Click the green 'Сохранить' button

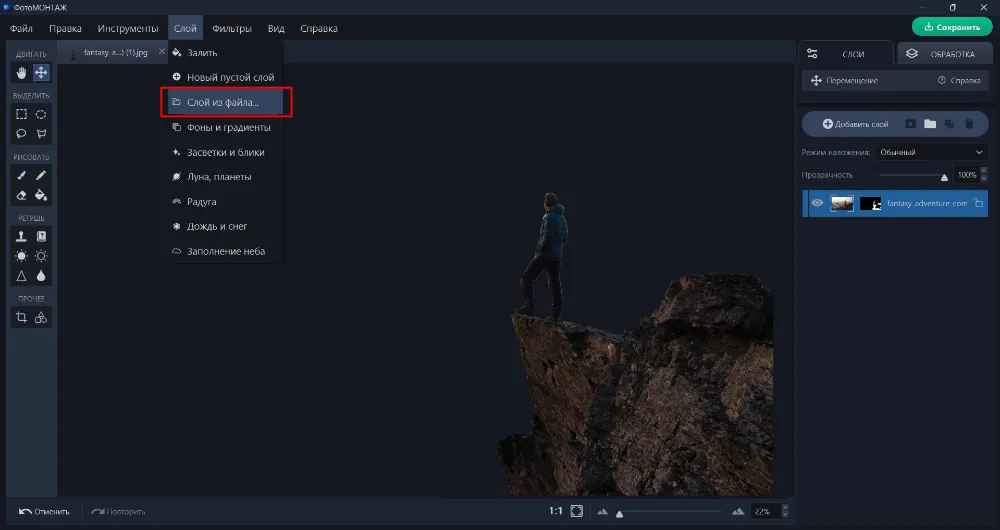pyautogui.click(x=951, y=27)
